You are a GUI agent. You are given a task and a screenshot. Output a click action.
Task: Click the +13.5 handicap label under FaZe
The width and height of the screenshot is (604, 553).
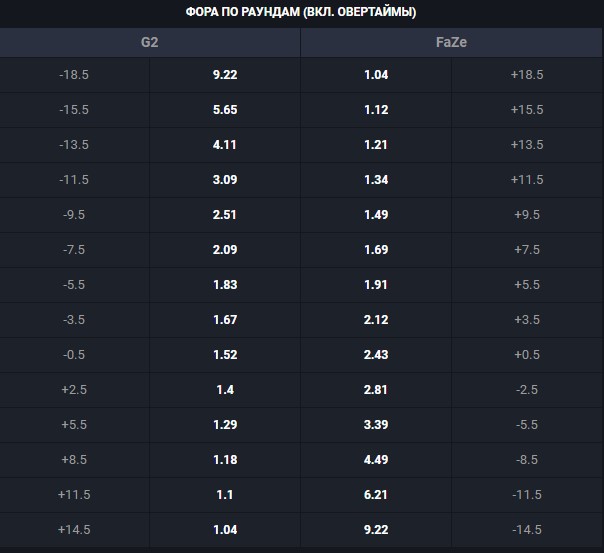(527, 145)
